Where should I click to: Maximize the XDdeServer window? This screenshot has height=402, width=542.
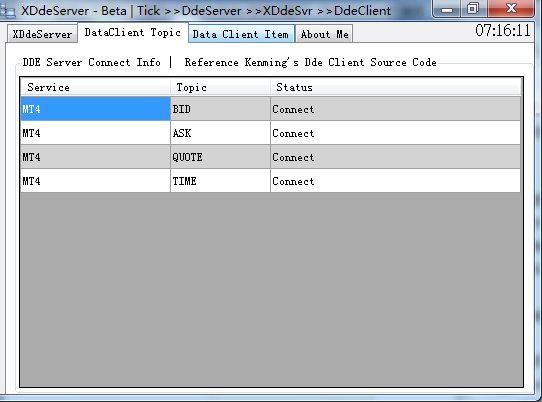[473, 9]
